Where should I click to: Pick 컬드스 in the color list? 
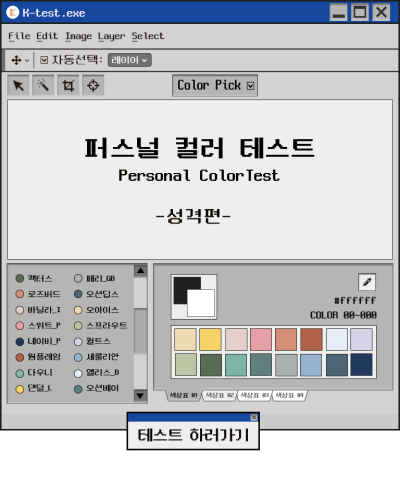coord(92,341)
